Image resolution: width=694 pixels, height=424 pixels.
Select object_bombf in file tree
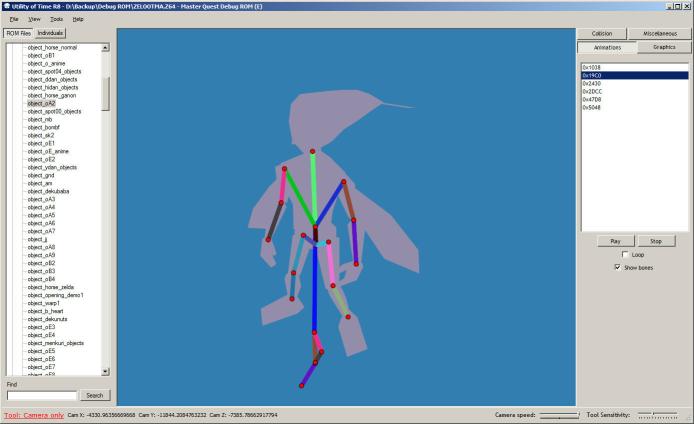(43, 127)
